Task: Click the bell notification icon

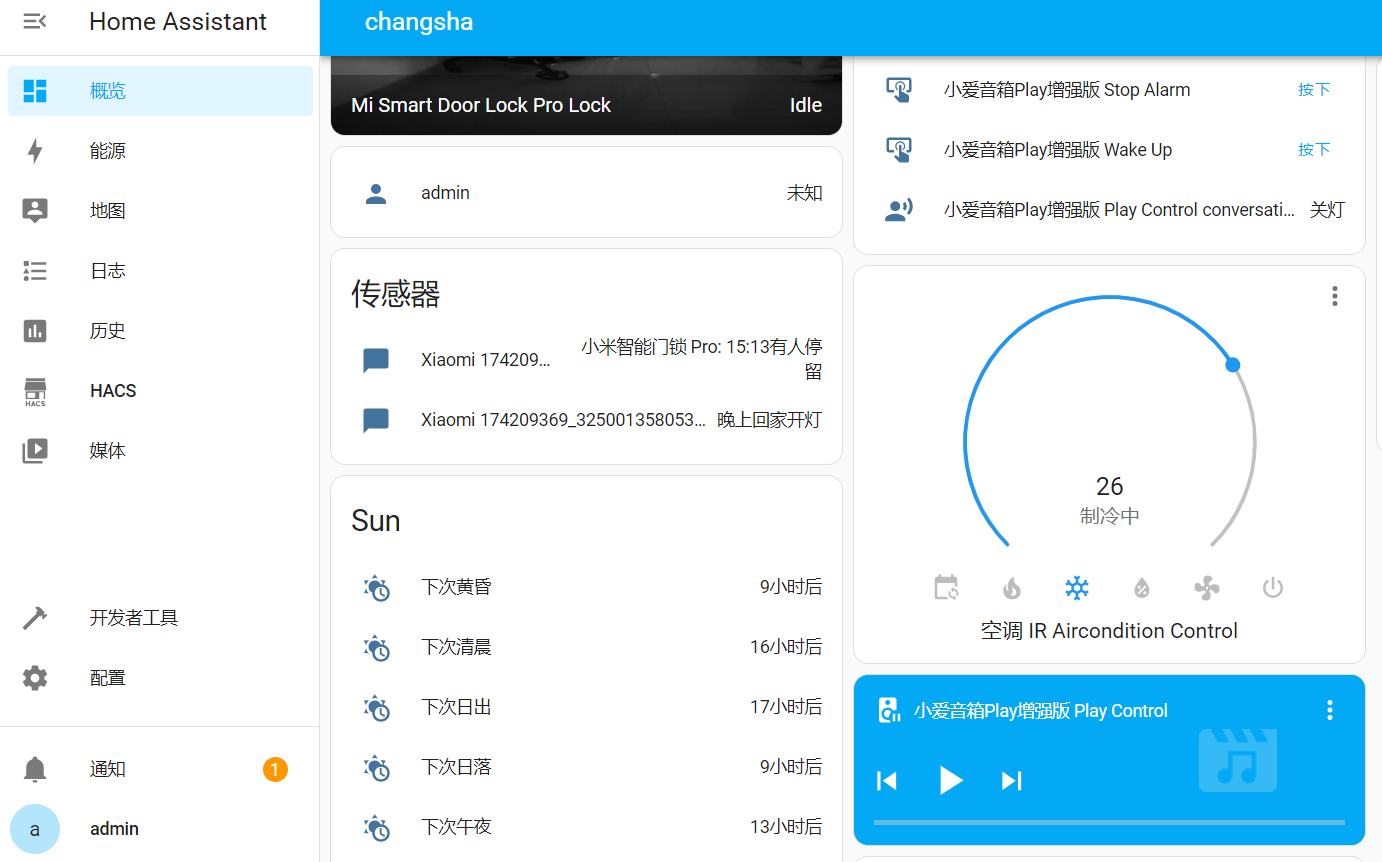Action: pyautogui.click(x=35, y=769)
